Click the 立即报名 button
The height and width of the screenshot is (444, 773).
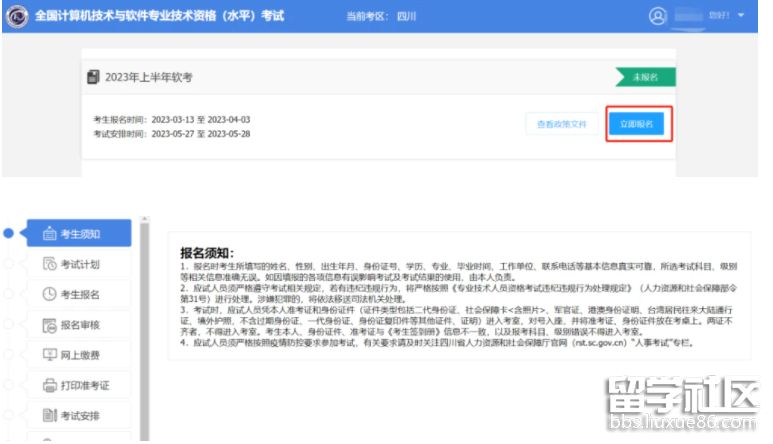[x=637, y=124]
